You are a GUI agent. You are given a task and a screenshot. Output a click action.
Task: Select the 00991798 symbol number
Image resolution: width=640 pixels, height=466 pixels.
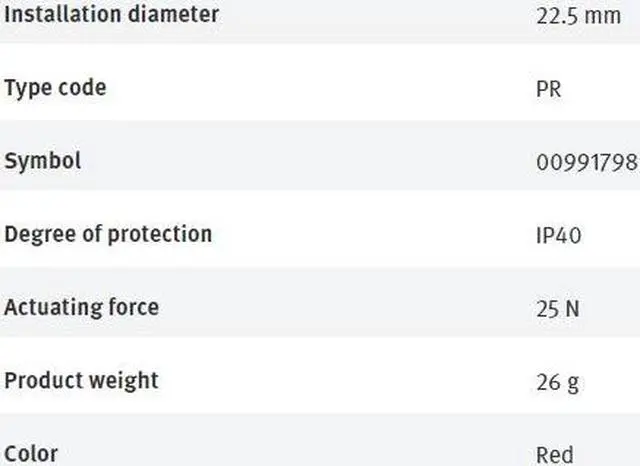click(x=586, y=162)
